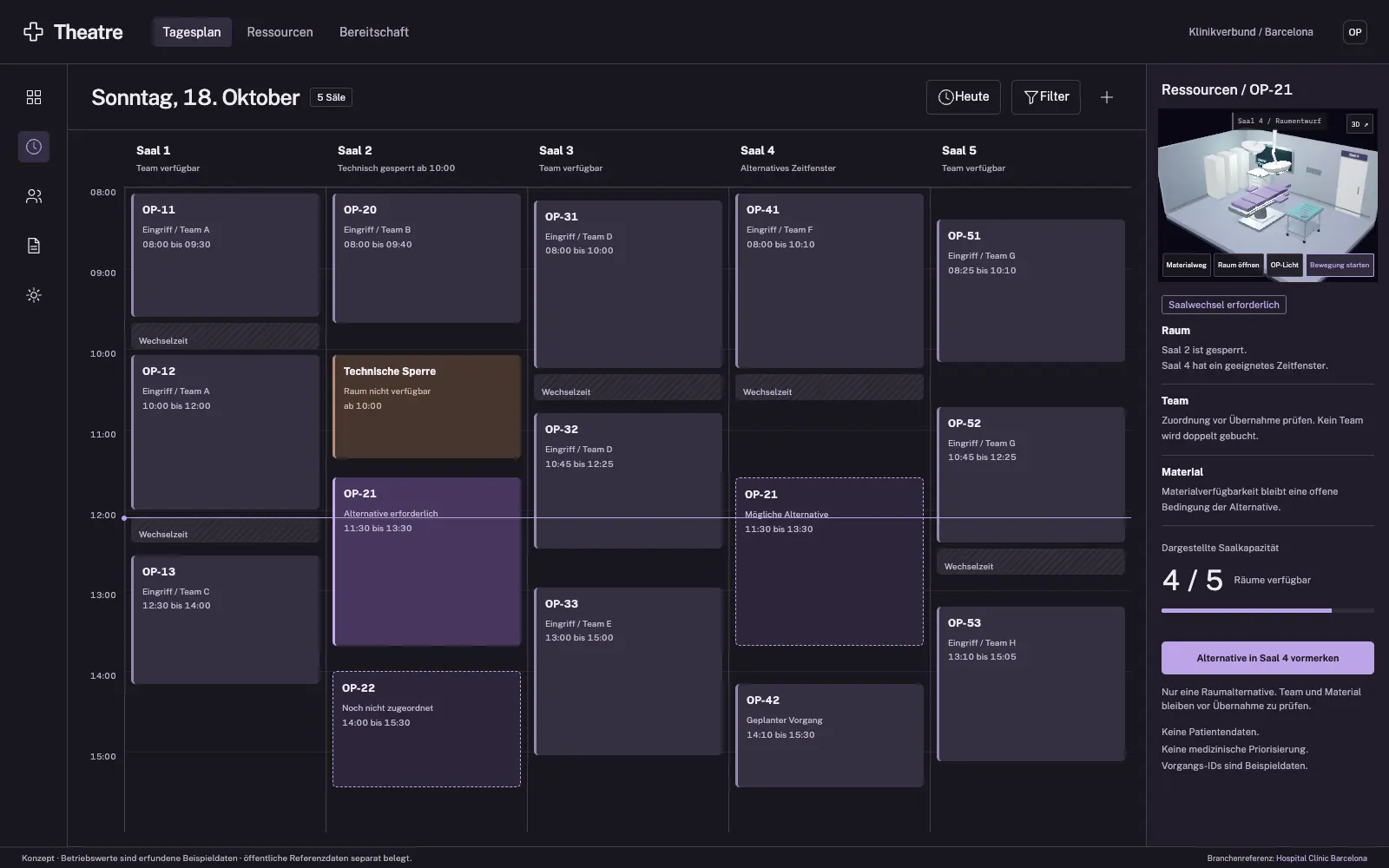Switch to the Tagesplan tab
The image size is (1389, 868).
pyautogui.click(x=192, y=32)
